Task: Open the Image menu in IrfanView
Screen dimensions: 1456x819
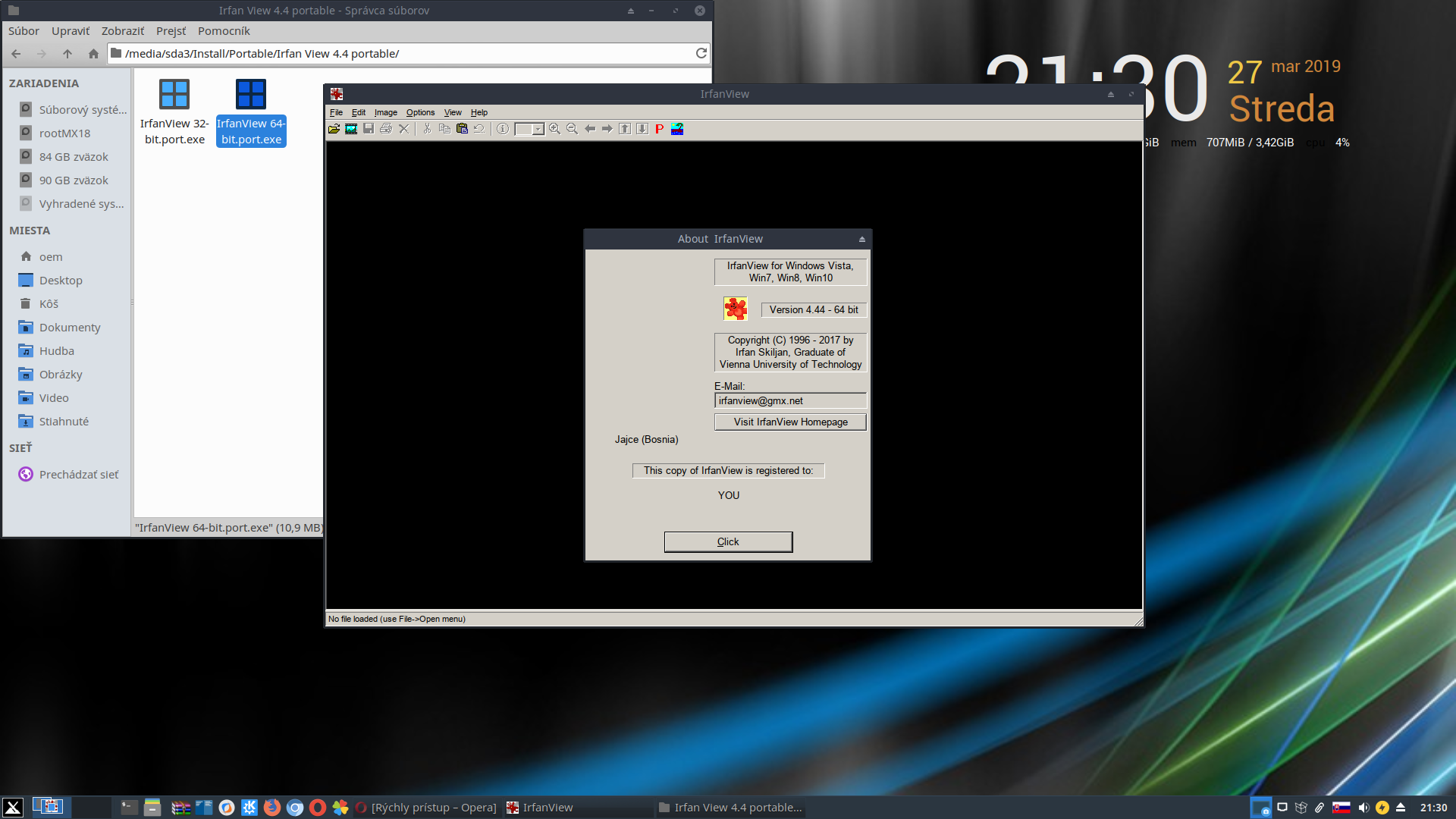Action: tap(385, 112)
